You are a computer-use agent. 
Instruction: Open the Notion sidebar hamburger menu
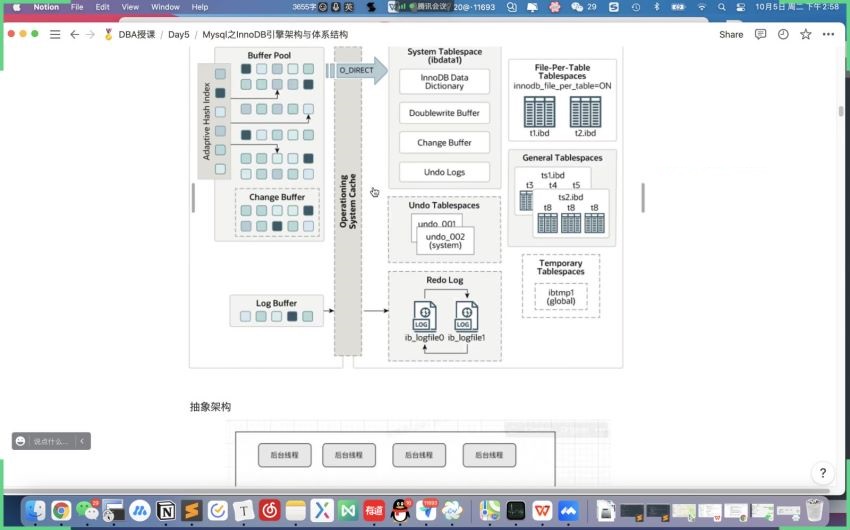55,34
